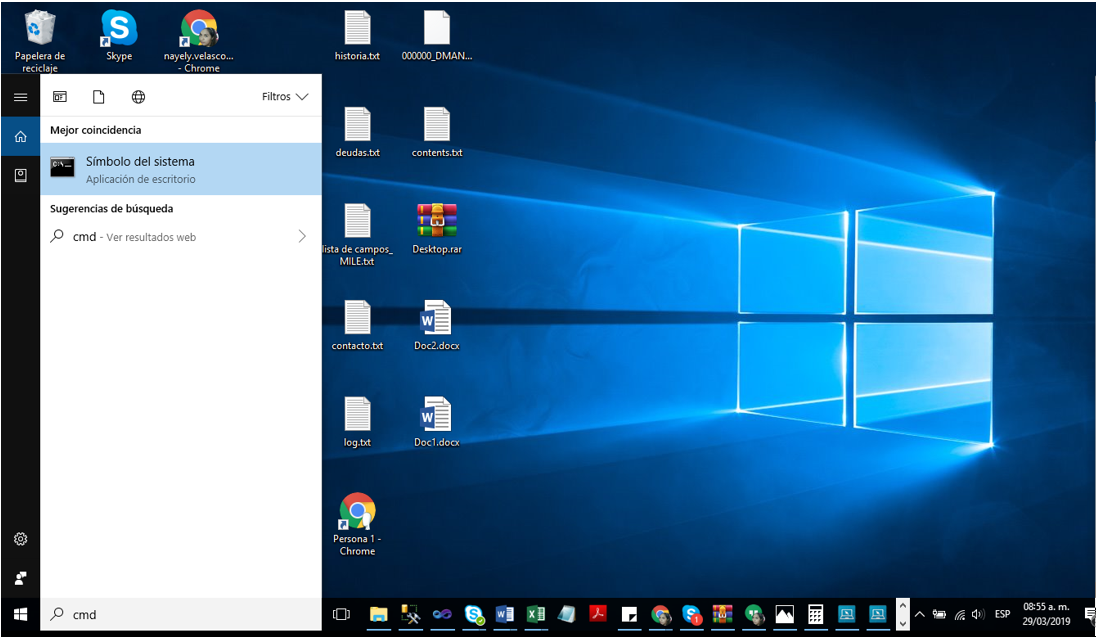Open the Wi-Fi network tray icon

point(960,615)
